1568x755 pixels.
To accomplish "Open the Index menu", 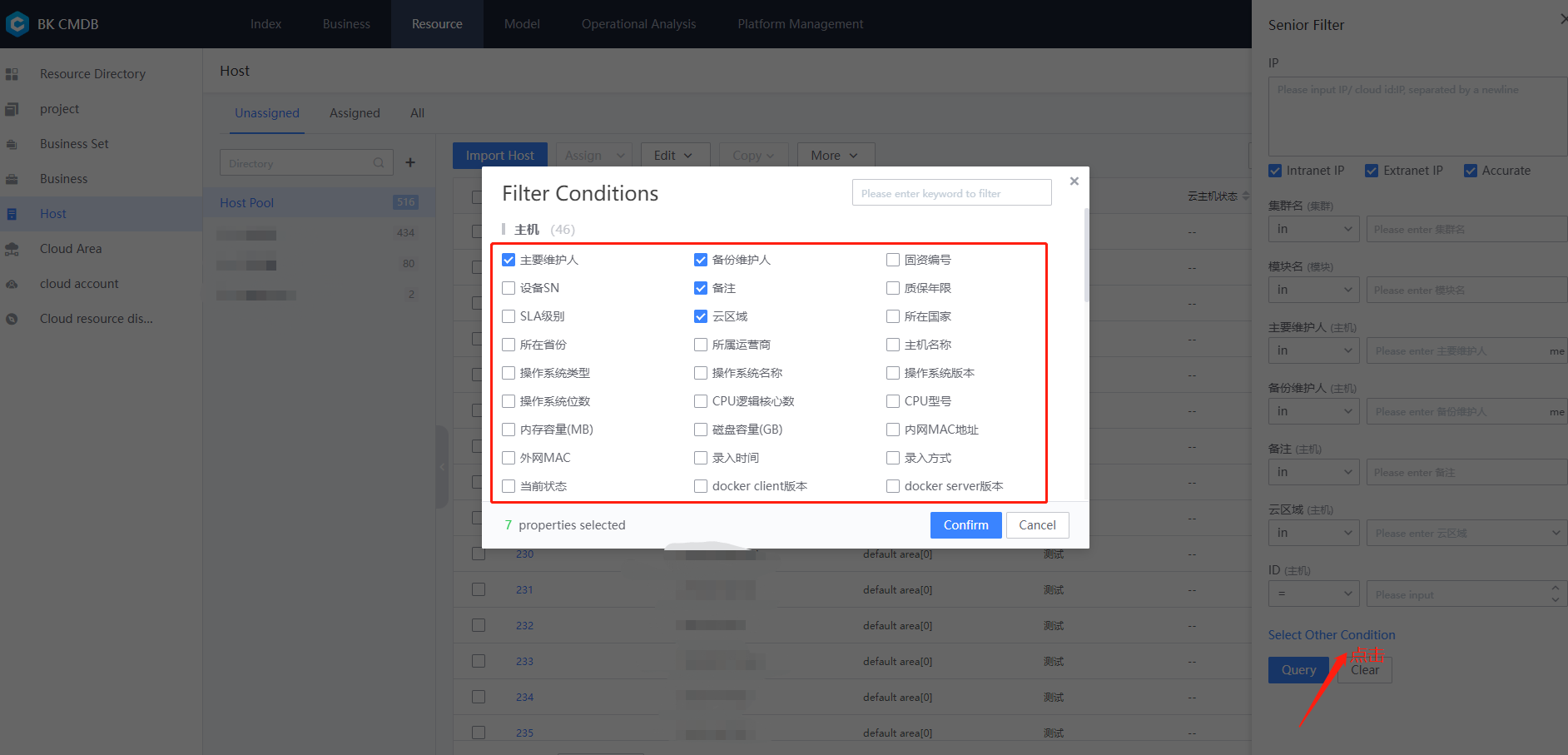I will [x=265, y=24].
